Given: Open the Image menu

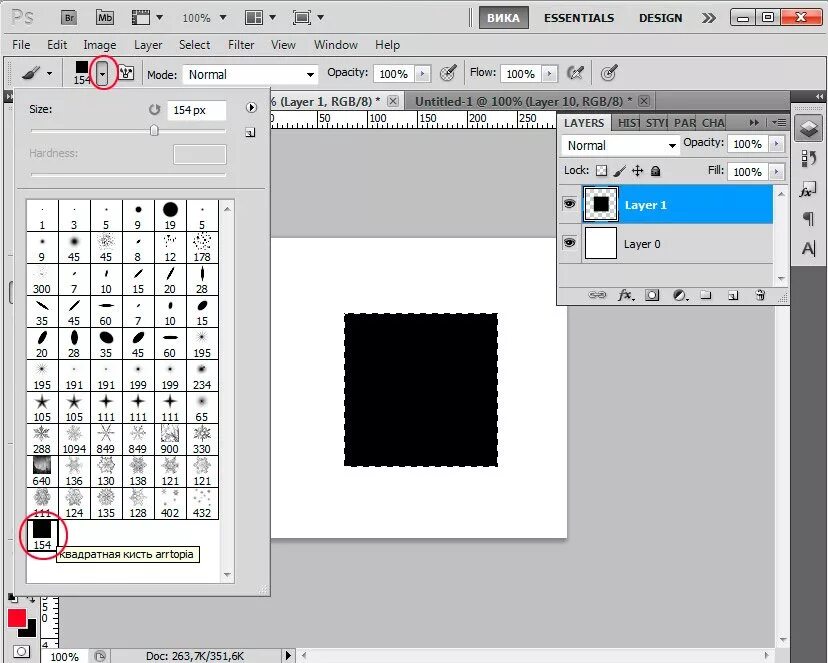Looking at the screenshot, I should [99, 45].
